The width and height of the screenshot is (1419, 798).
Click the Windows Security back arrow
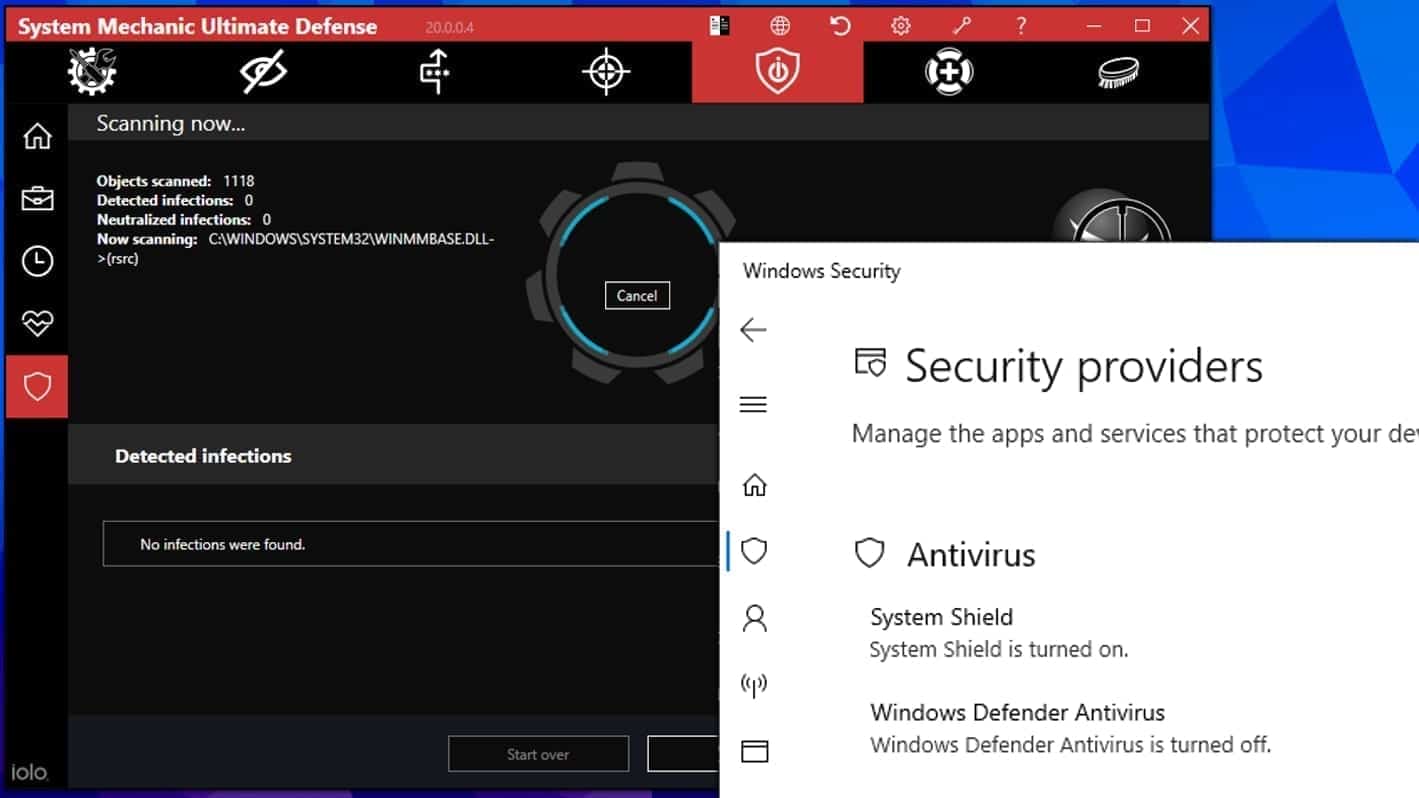(753, 329)
